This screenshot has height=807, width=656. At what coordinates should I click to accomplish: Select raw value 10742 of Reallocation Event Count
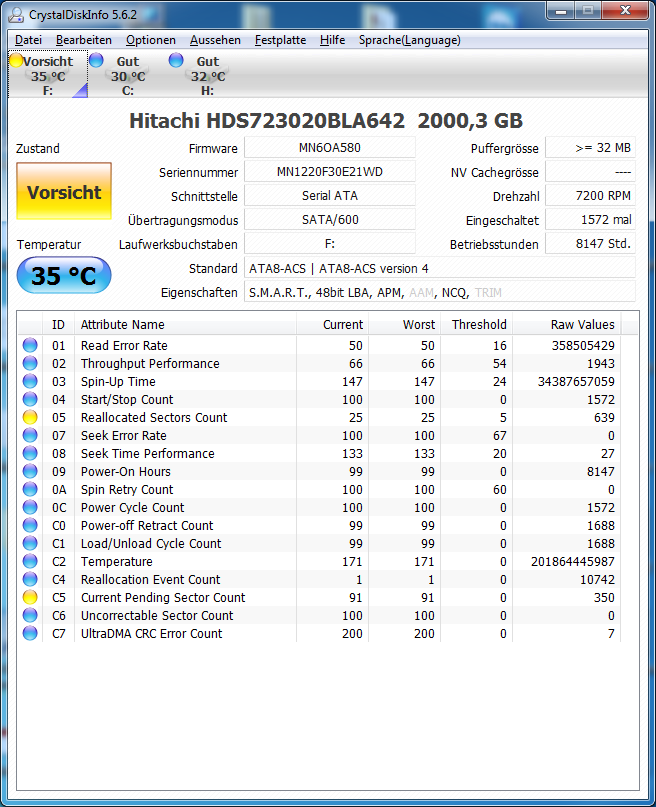pyautogui.click(x=597, y=580)
